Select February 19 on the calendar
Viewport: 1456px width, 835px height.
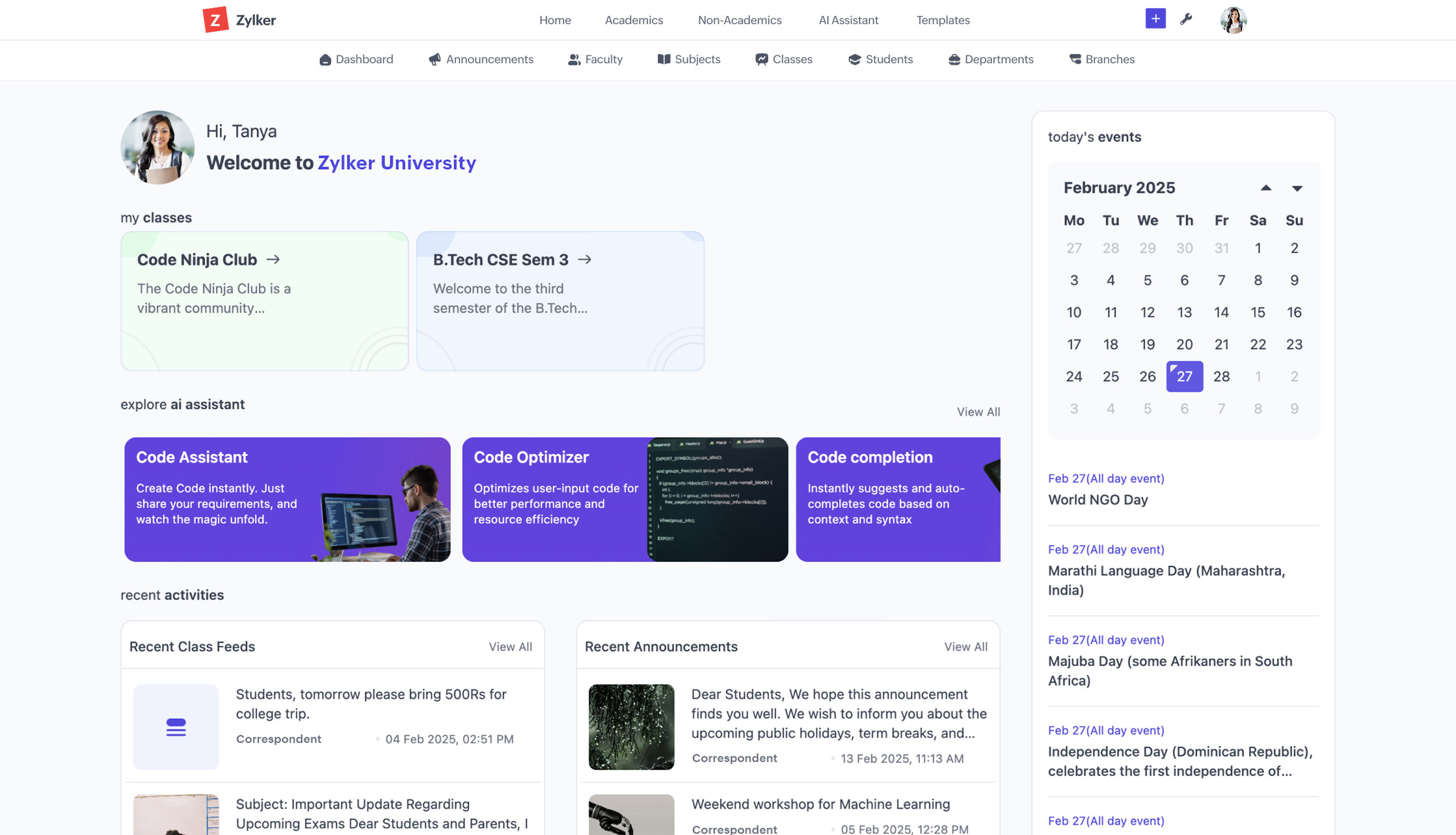(1147, 344)
